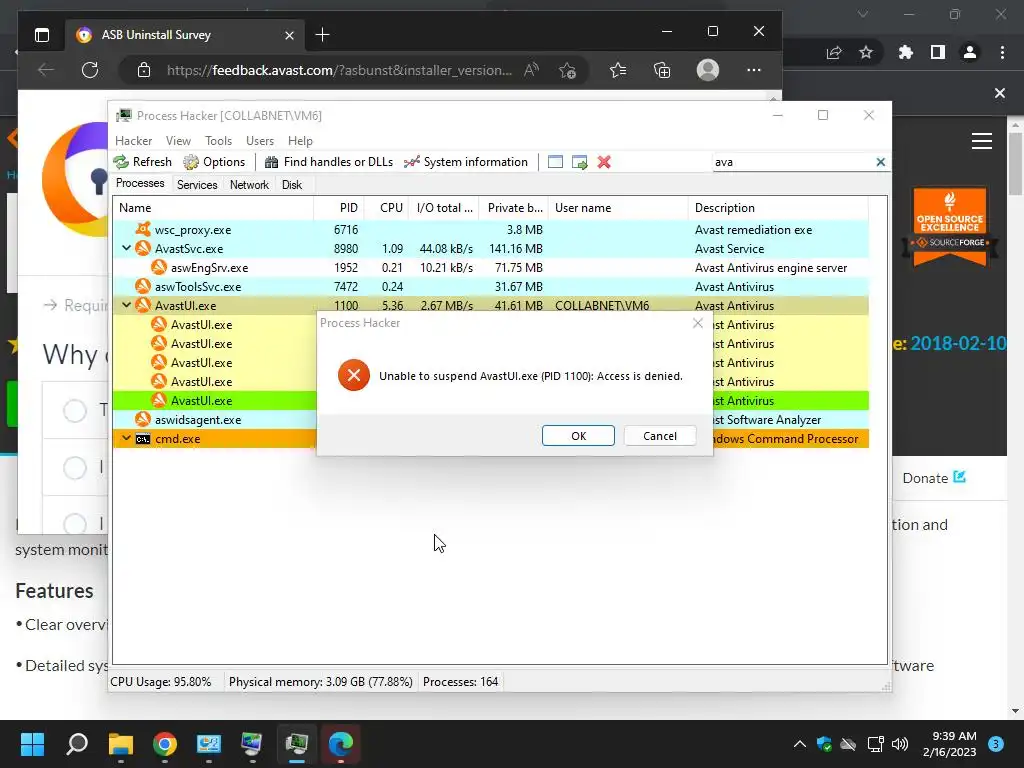Click the Edge address bar URL
This screenshot has width=1024, height=768.
pyautogui.click(x=340, y=70)
